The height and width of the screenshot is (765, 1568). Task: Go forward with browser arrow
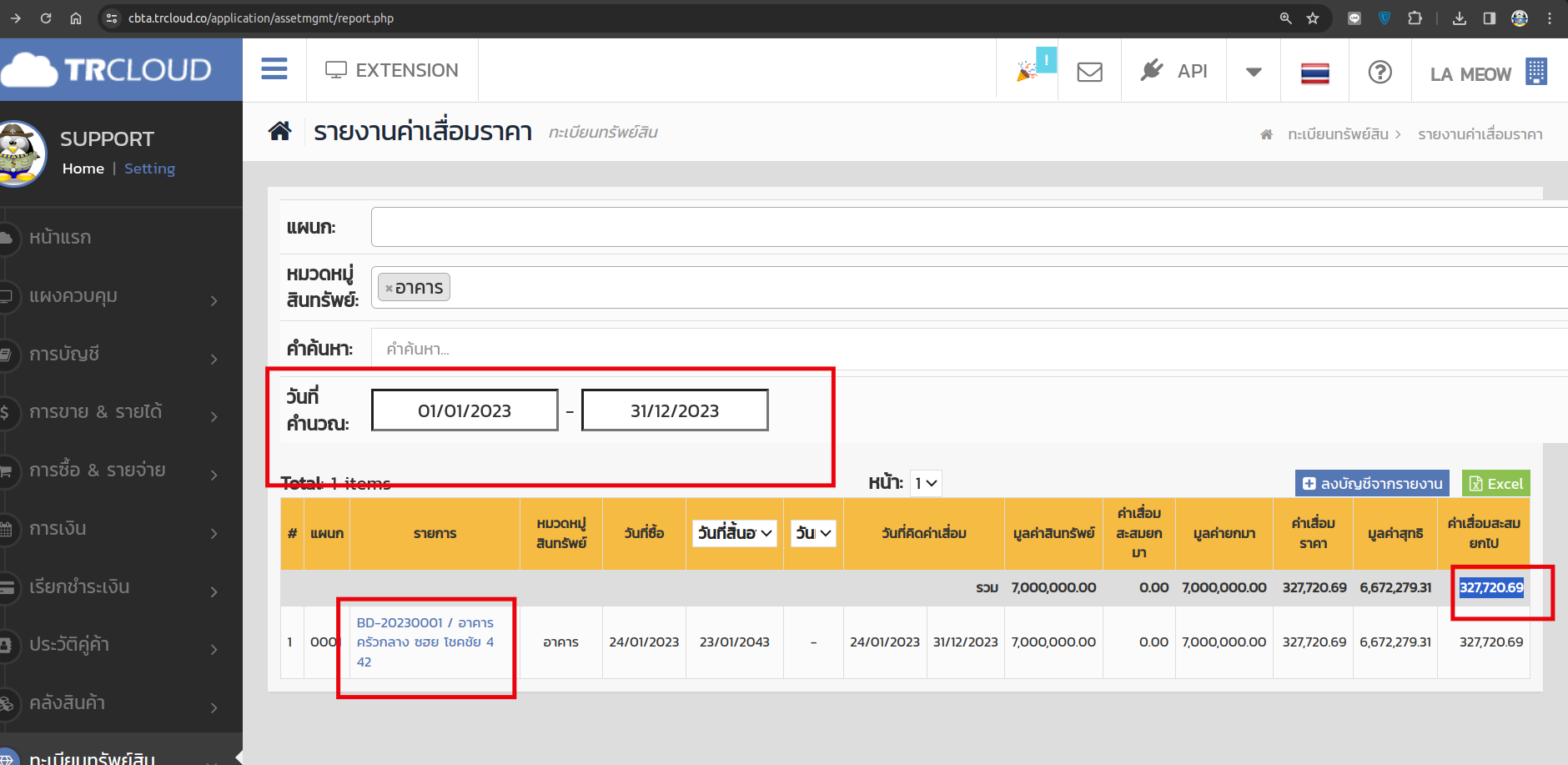coord(16,18)
